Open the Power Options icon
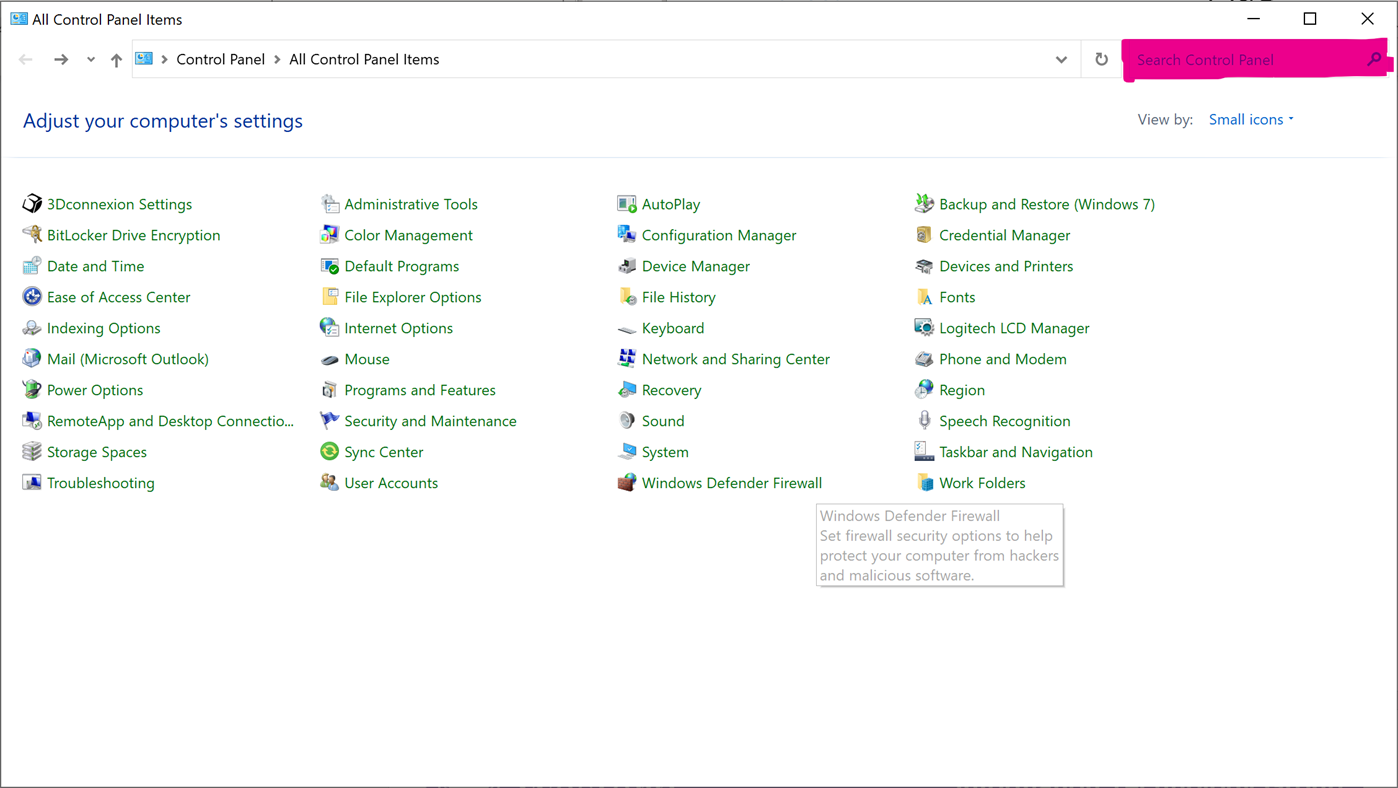Screen dimensions: 1398x788 pyautogui.click(x=32, y=390)
